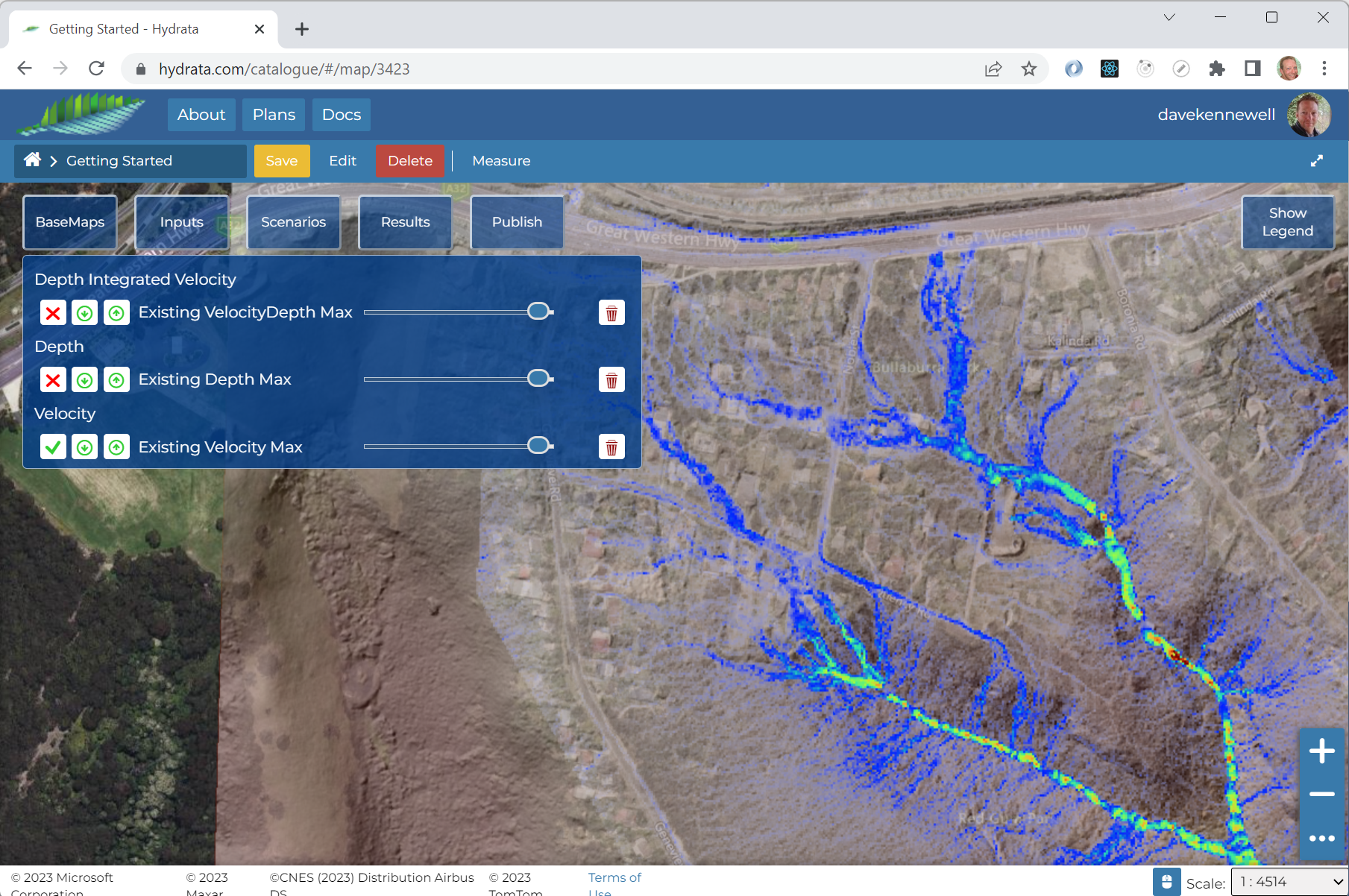The image size is (1349, 896).
Task: Collapse the Results layer panel
Action: (x=405, y=222)
